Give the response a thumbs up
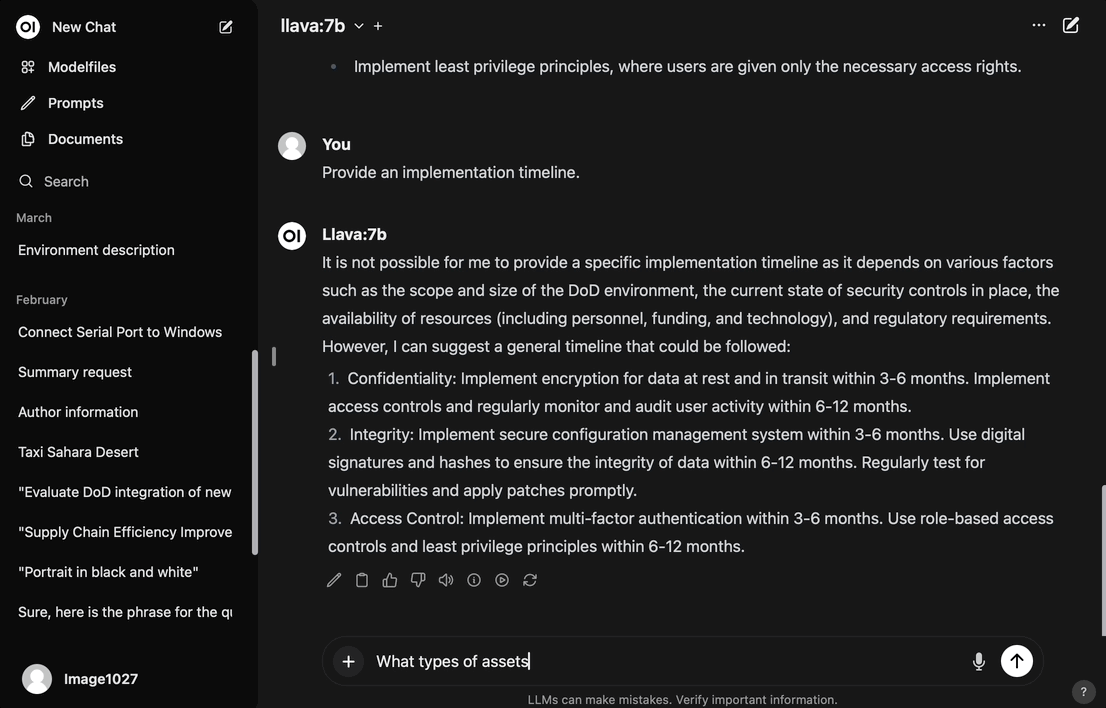 click(x=390, y=580)
